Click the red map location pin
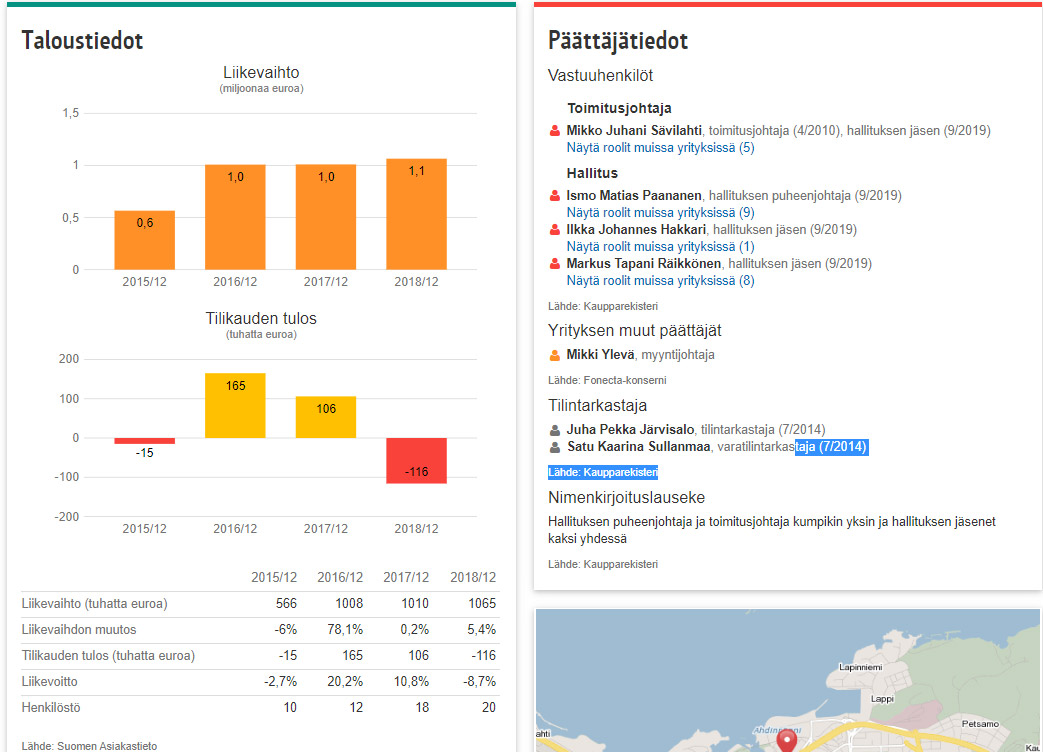1043x752 pixels. pyautogui.click(x=787, y=741)
